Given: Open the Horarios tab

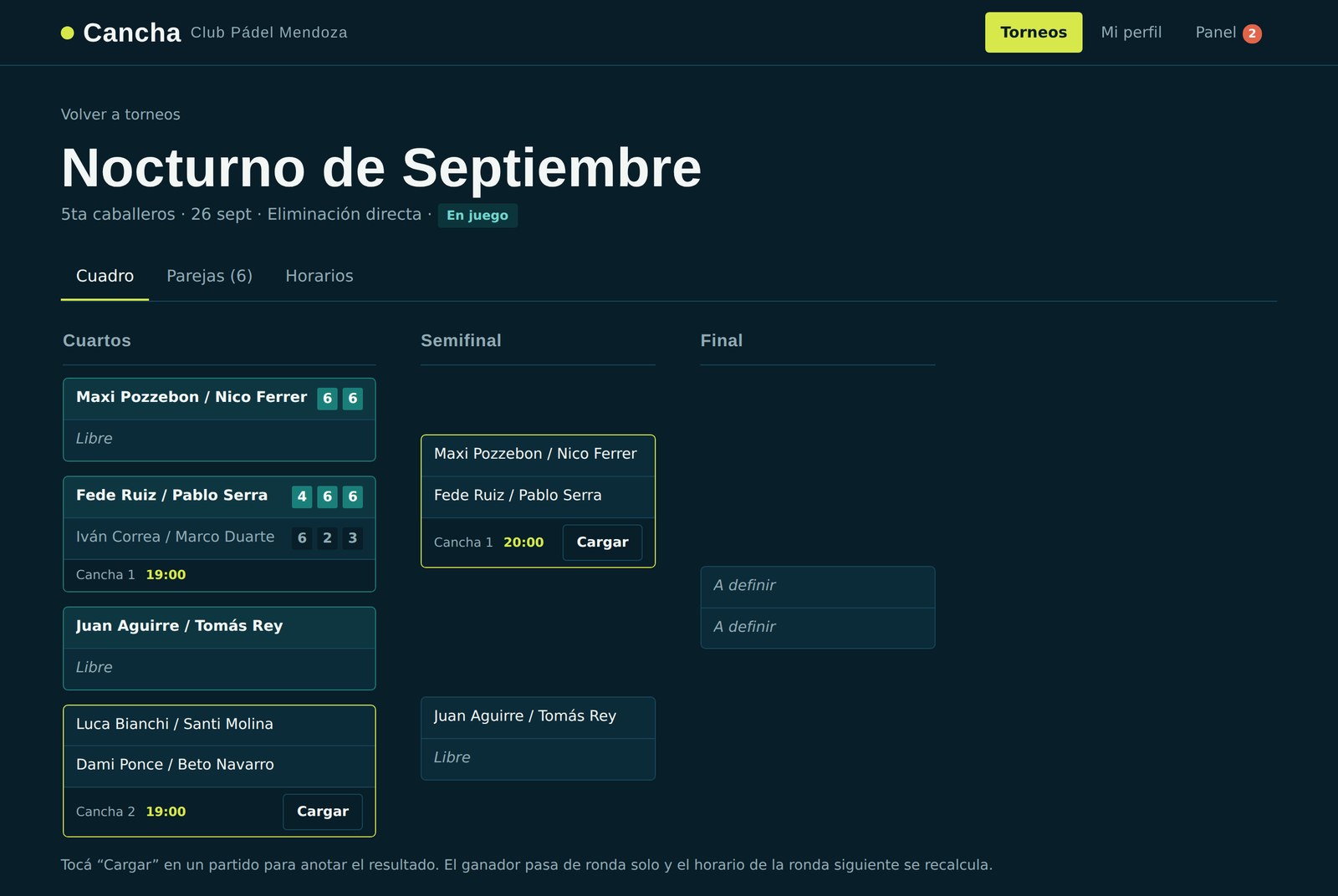Looking at the screenshot, I should (x=319, y=276).
